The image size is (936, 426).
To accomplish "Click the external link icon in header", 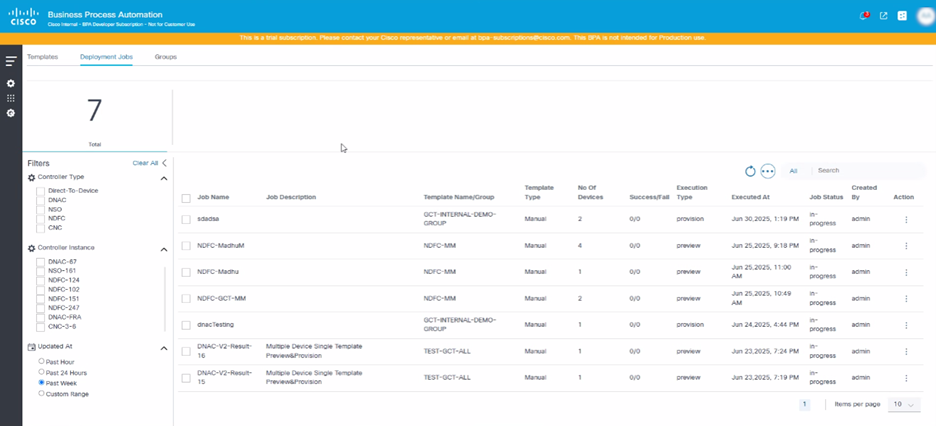I will (x=883, y=16).
